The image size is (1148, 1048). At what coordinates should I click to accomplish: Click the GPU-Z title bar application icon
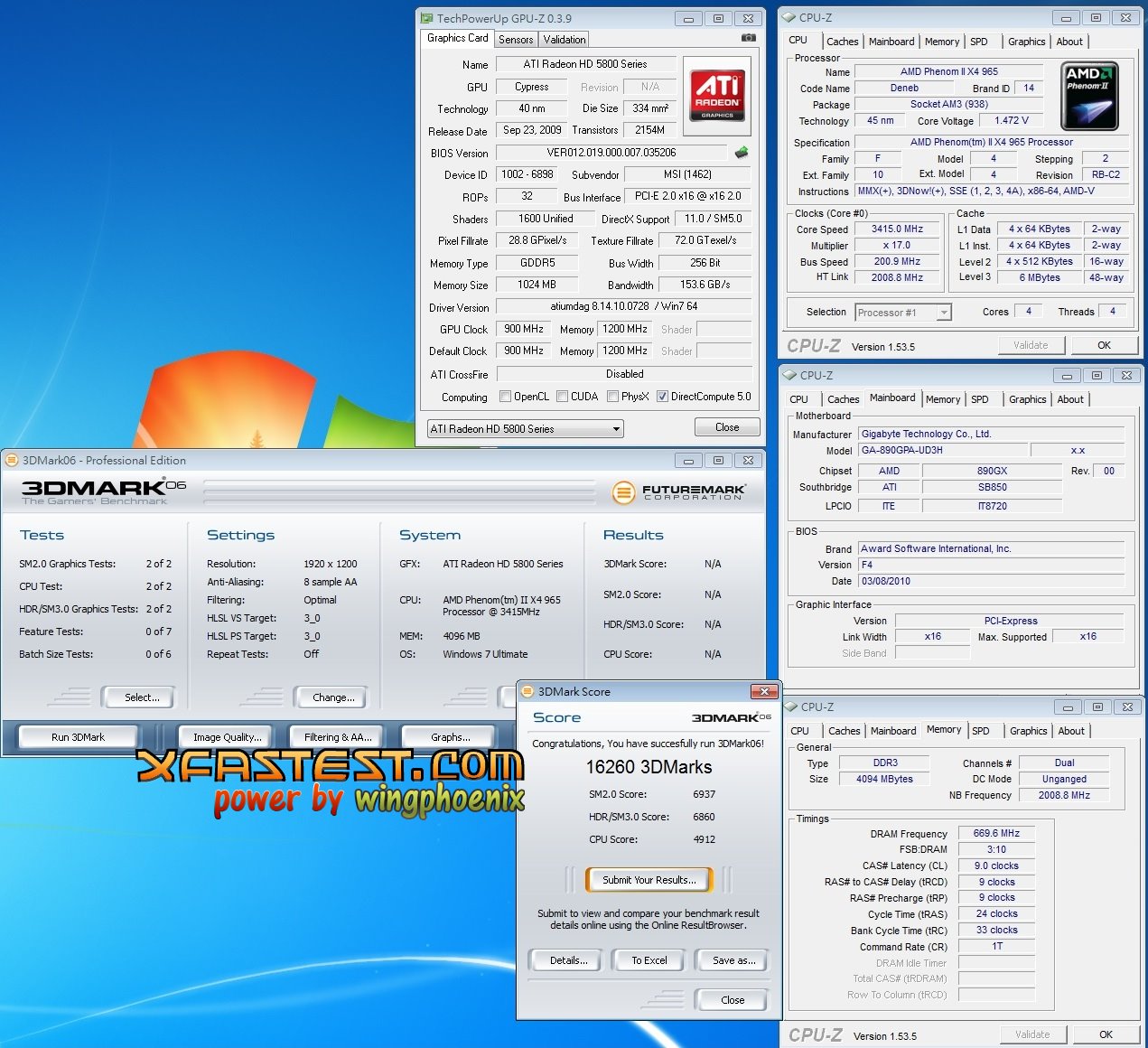(x=426, y=18)
